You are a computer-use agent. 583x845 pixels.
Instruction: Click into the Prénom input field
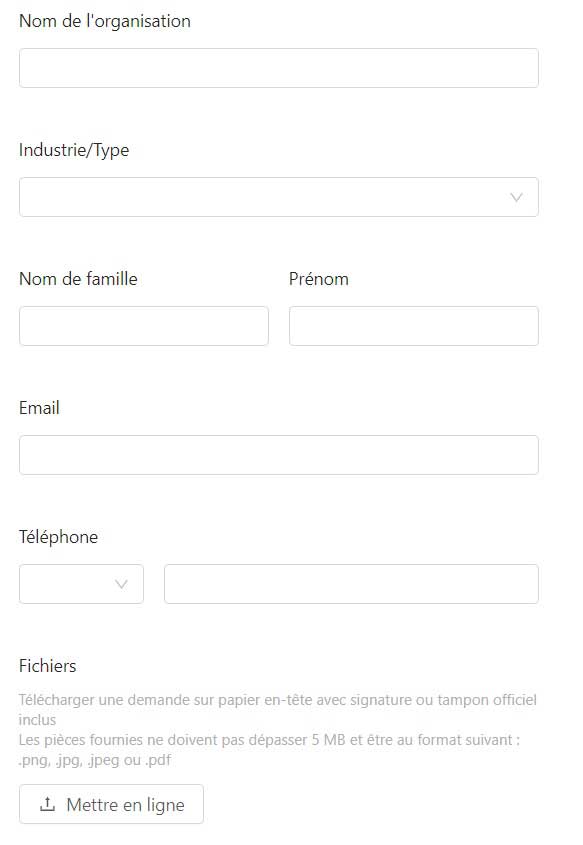click(414, 326)
